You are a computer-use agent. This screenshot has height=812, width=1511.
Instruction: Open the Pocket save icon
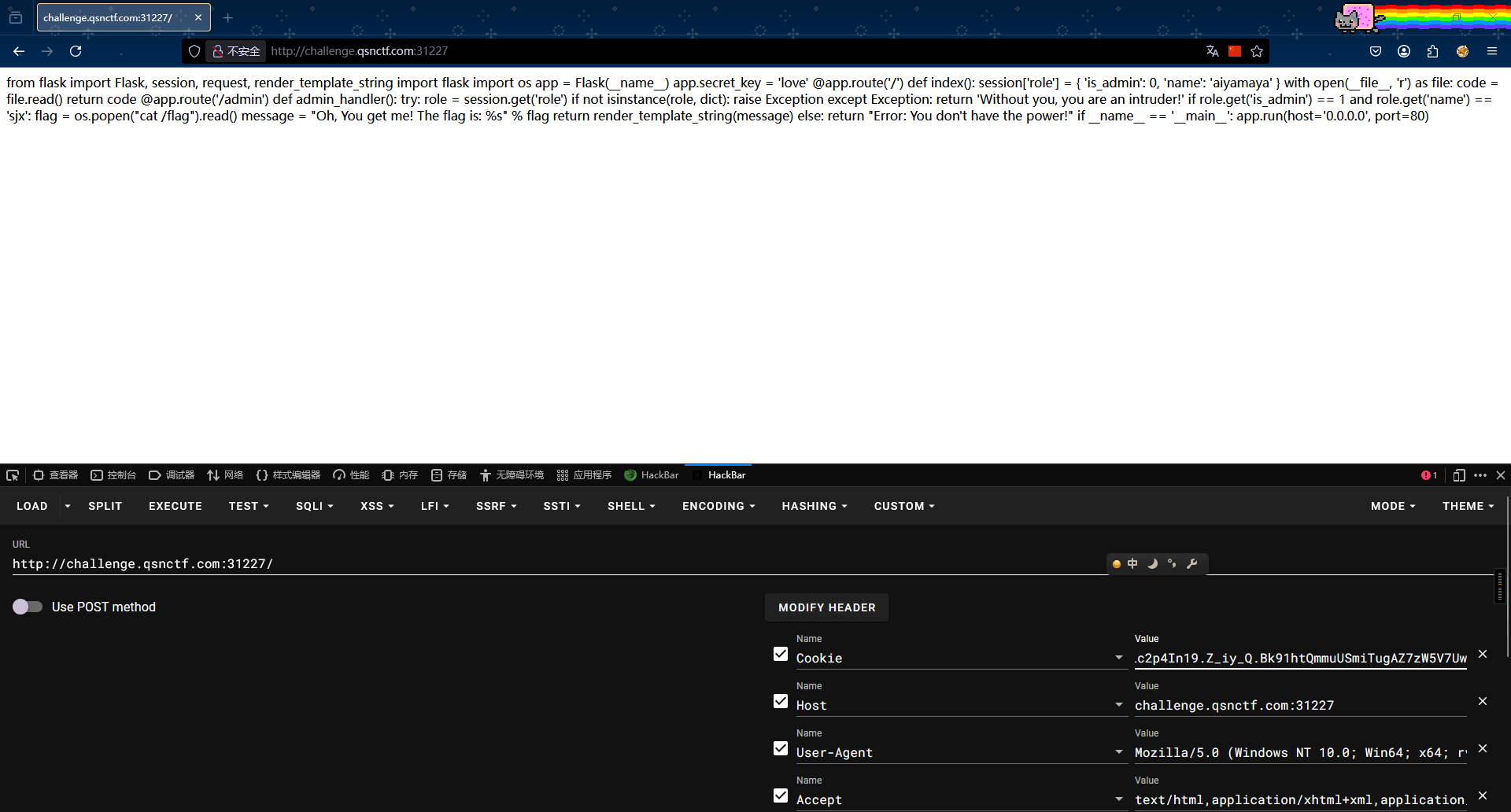point(1376,51)
